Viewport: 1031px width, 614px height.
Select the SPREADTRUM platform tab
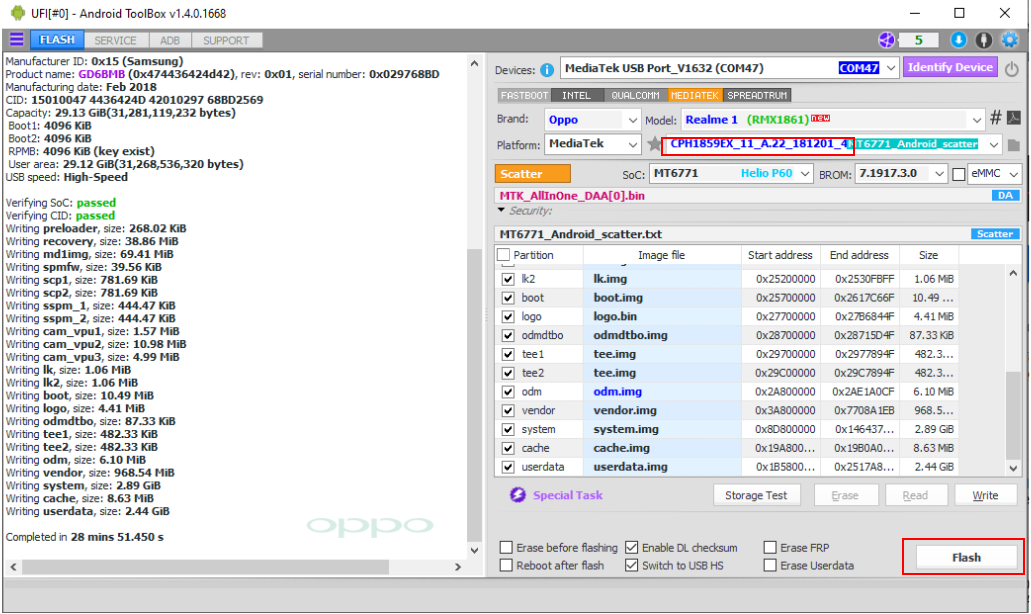pos(757,95)
